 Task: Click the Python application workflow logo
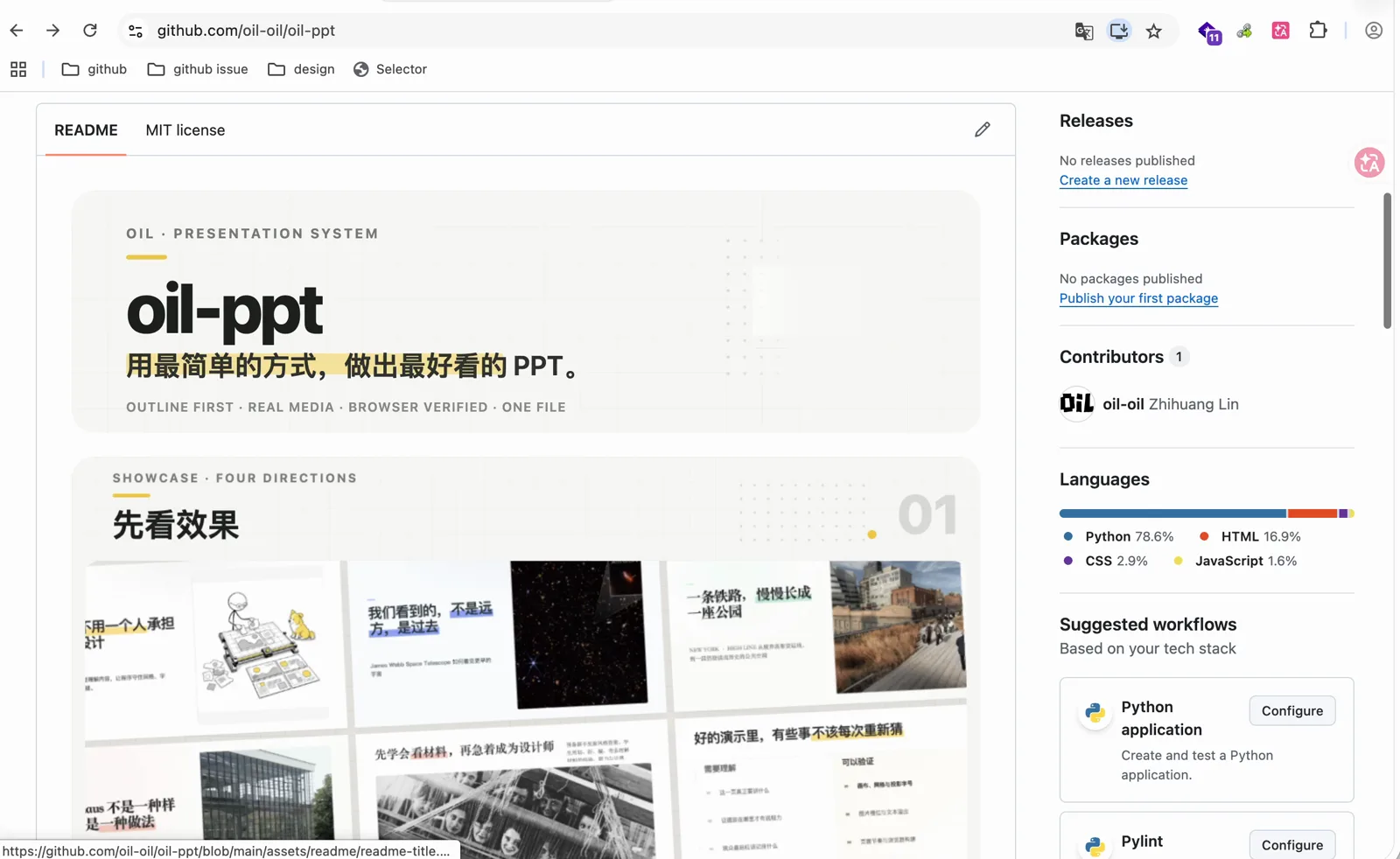[x=1095, y=713]
